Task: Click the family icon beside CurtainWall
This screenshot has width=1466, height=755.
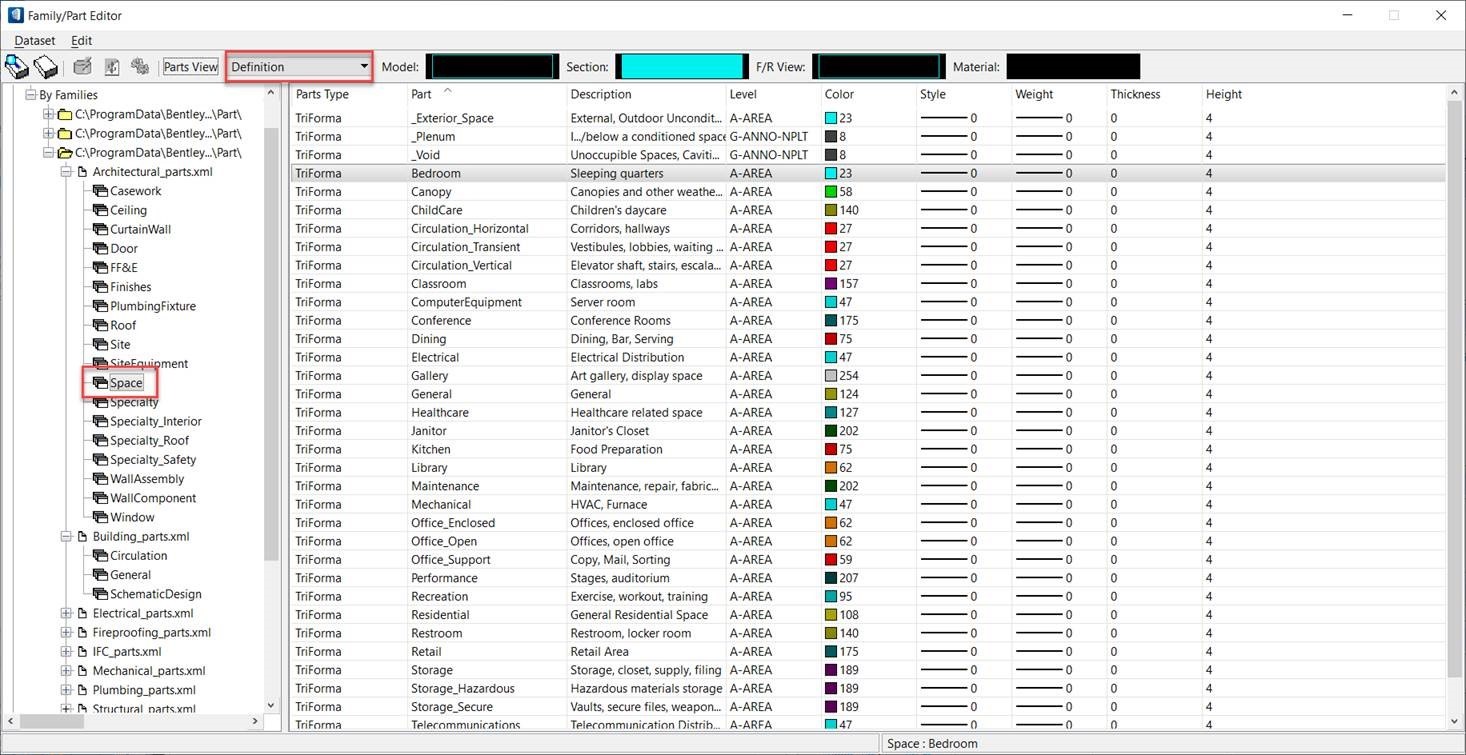Action: coord(100,229)
